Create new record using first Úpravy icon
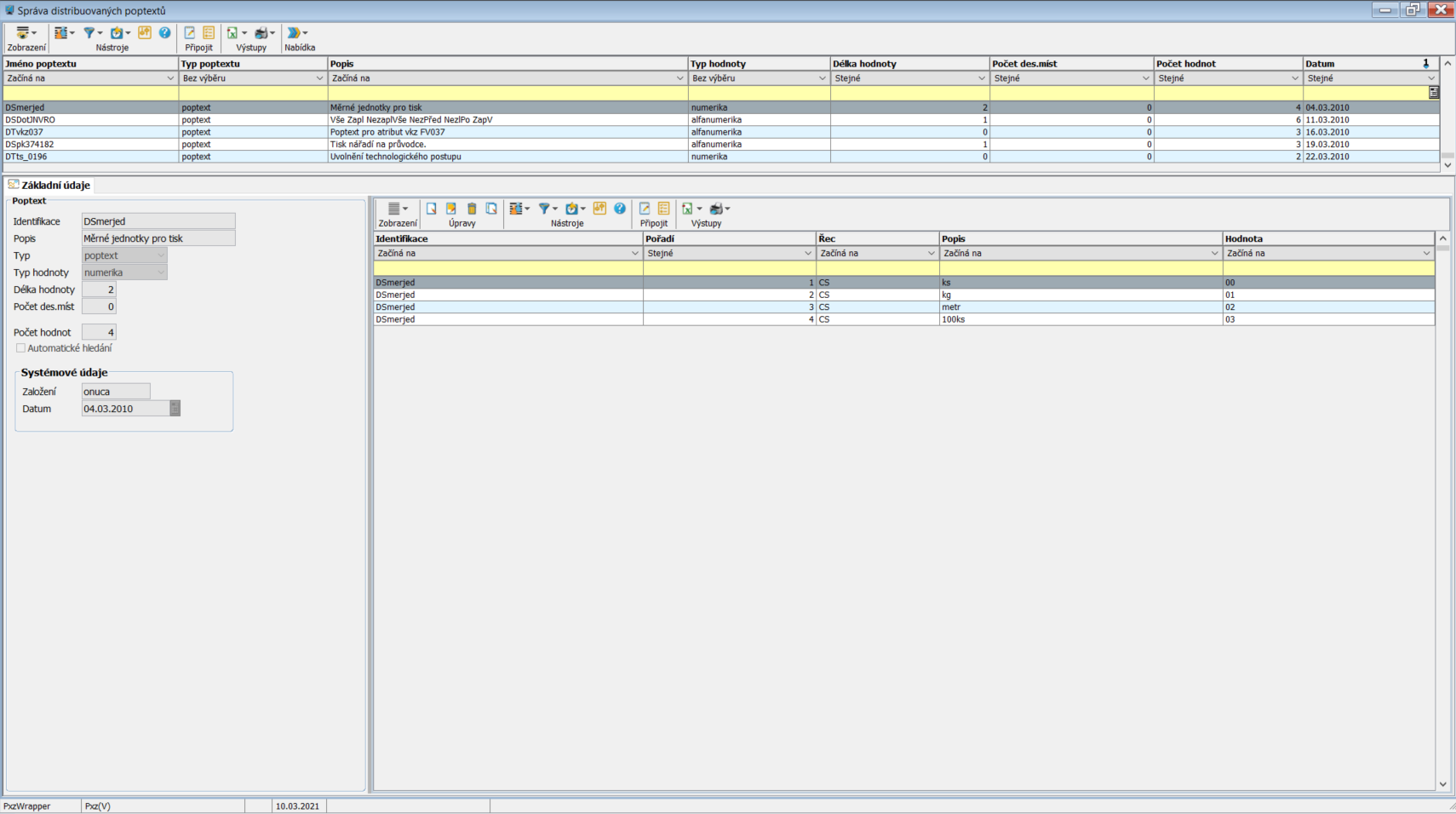1456x814 pixels. (x=432, y=209)
